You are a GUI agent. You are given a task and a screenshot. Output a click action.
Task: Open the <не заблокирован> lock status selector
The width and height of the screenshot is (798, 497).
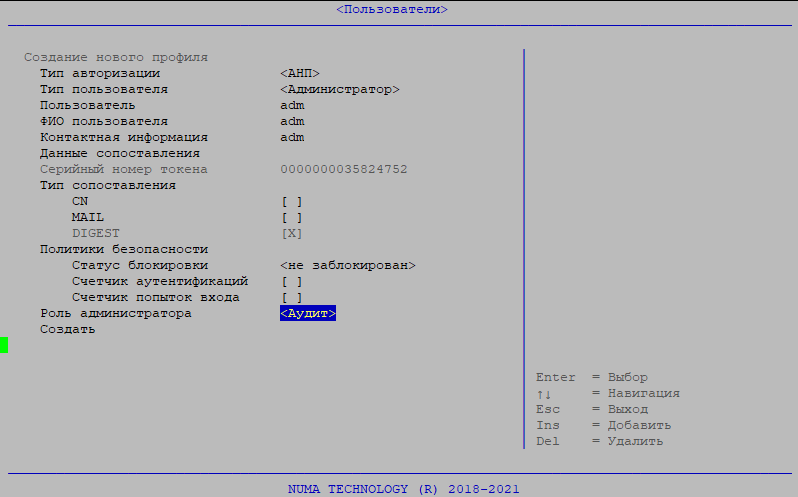[x=348, y=265]
